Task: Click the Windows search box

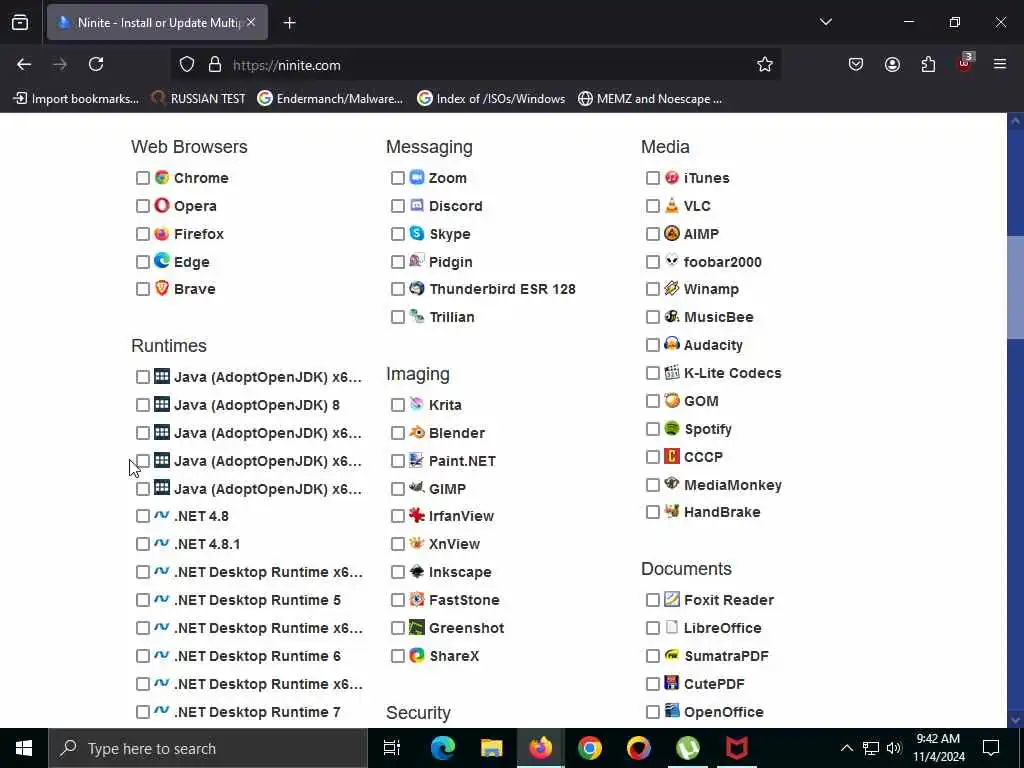Action: point(208,748)
